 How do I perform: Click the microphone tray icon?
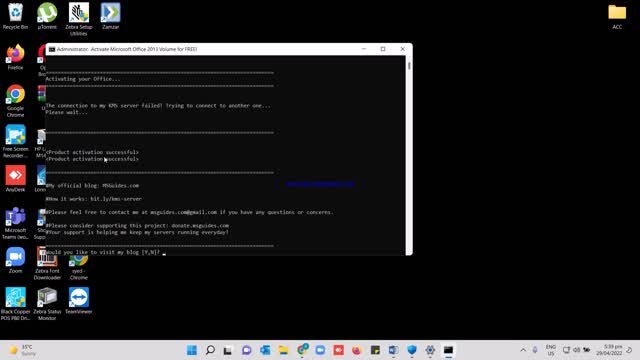click(x=535, y=350)
